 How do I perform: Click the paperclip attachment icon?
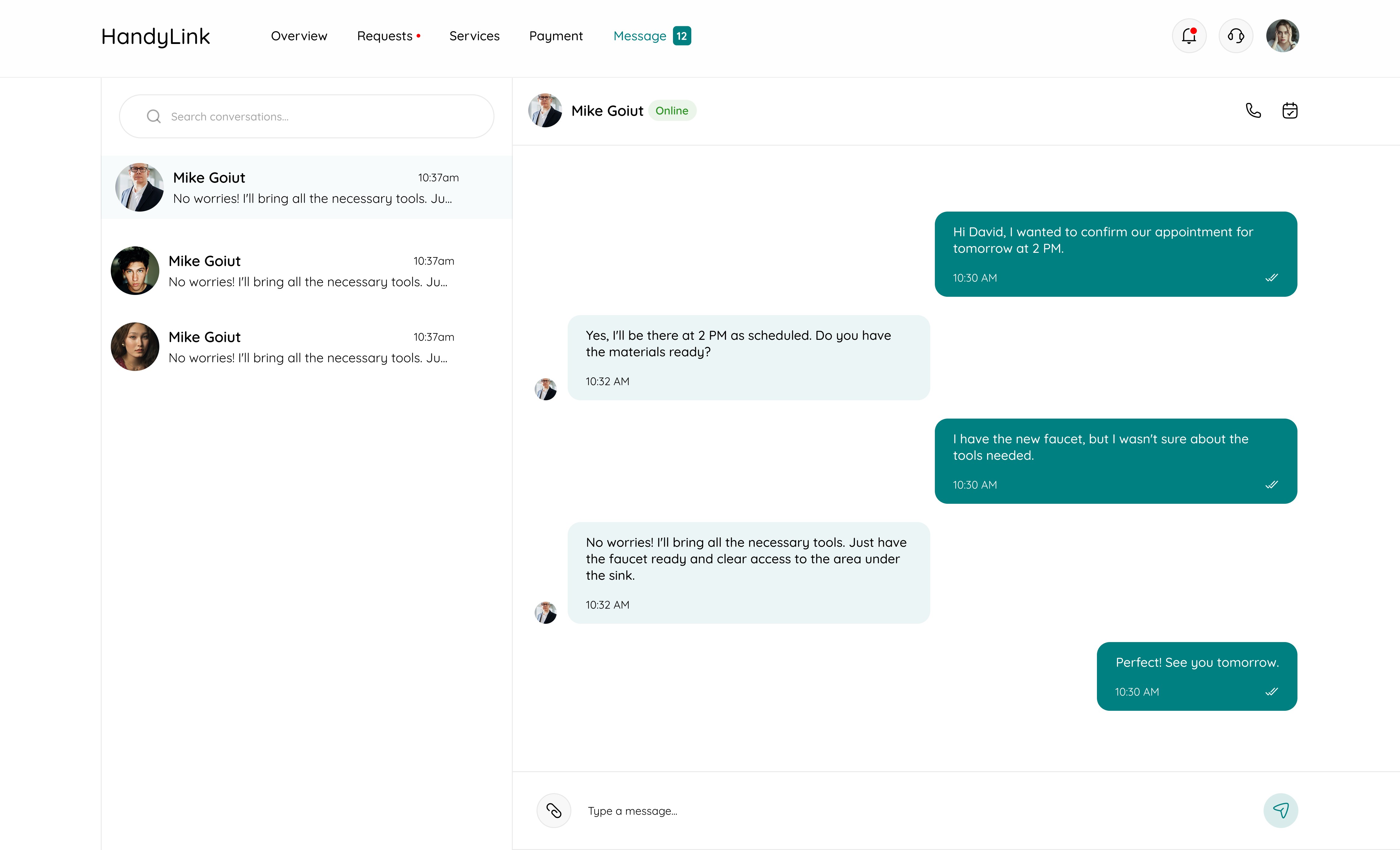click(553, 810)
